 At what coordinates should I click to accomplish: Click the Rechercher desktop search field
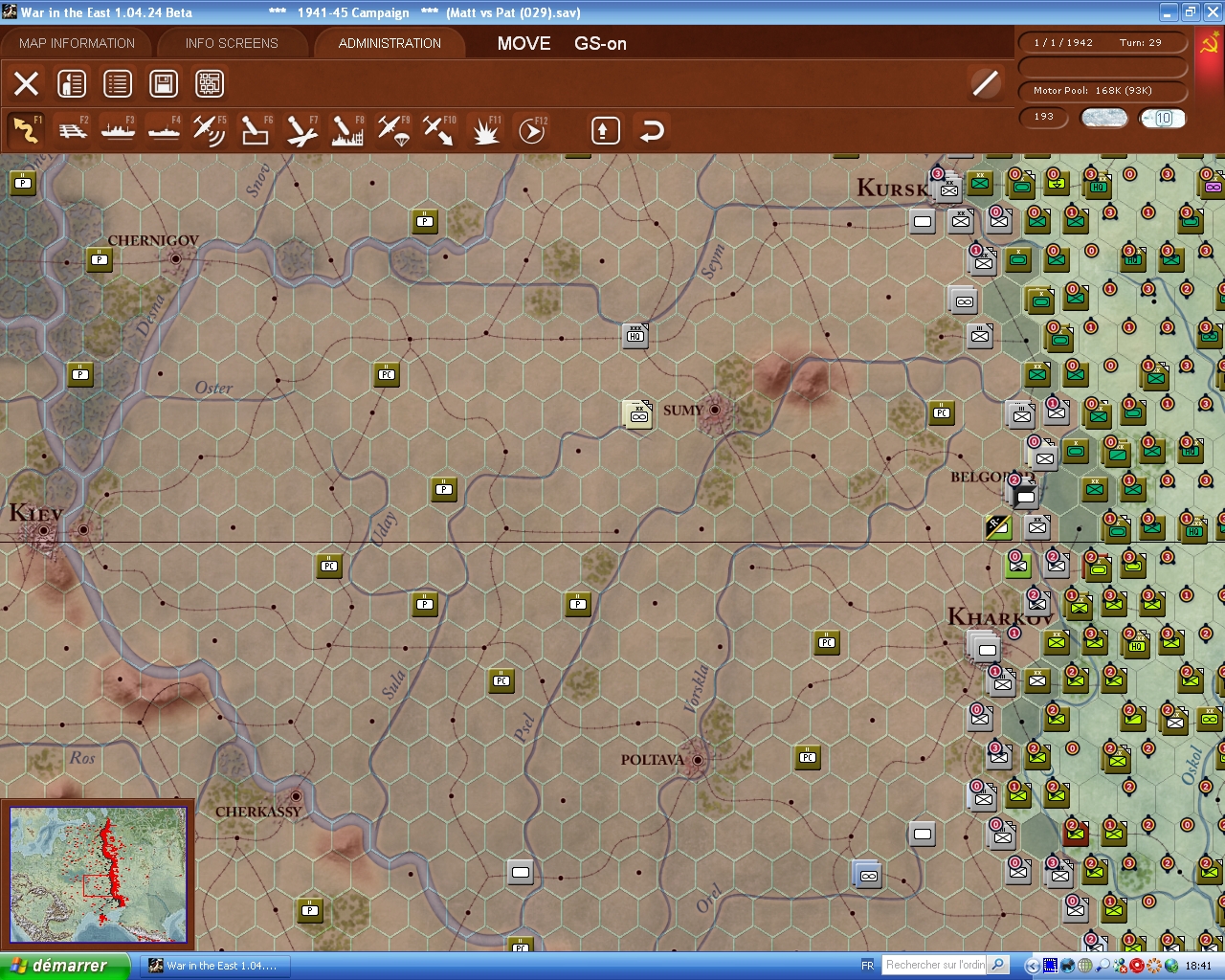pyautogui.click(x=934, y=965)
